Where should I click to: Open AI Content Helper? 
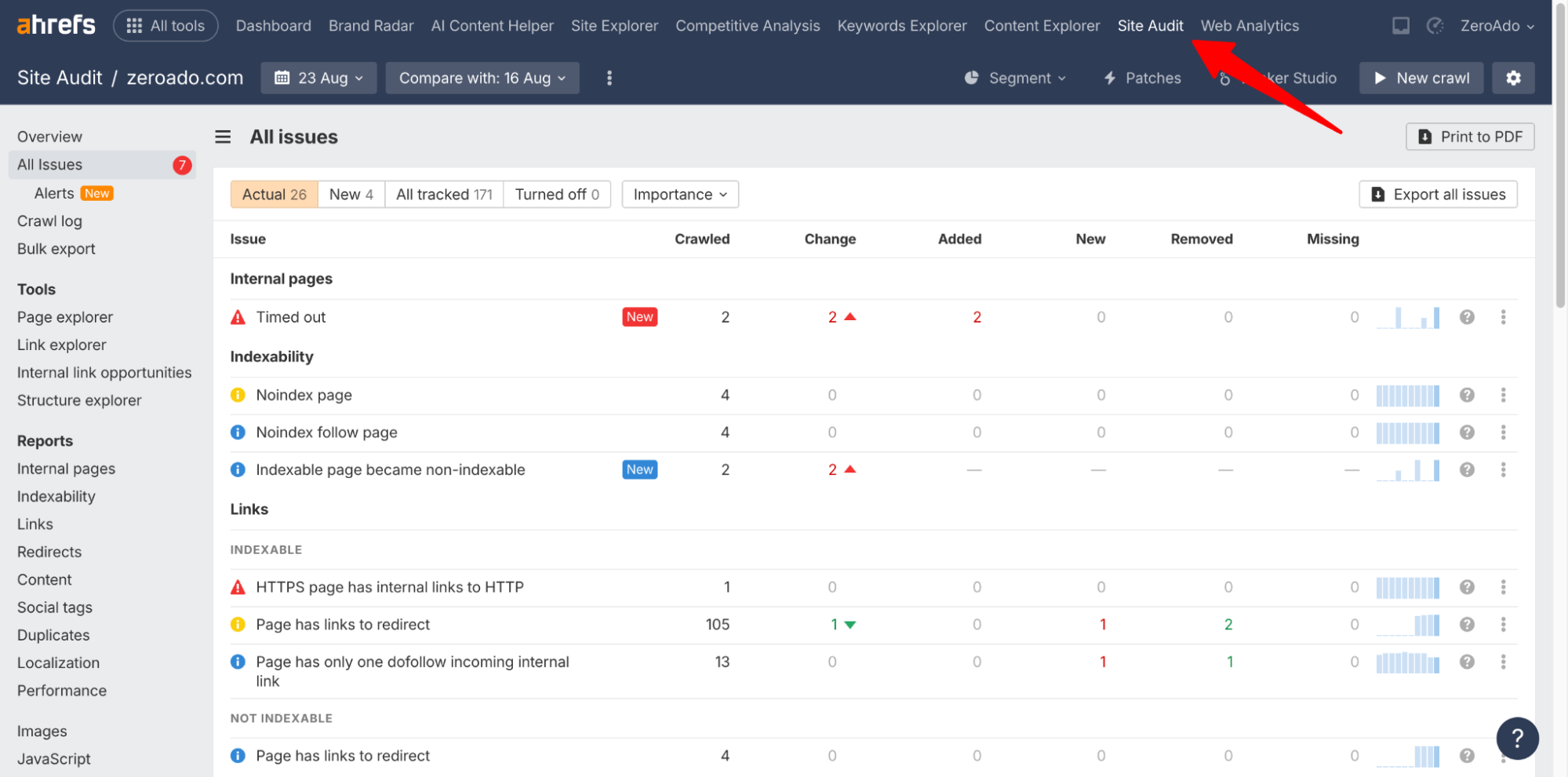tap(492, 26)
